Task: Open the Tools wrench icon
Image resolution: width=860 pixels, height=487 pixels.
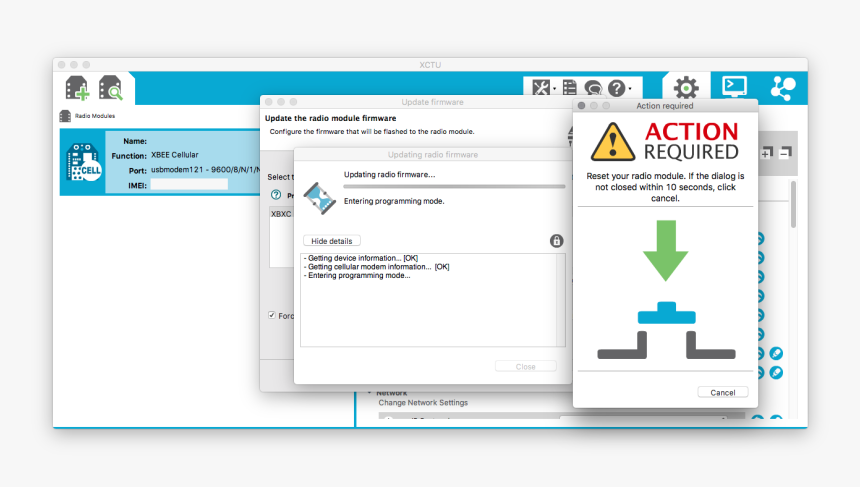Action: click(x=541, y=88)
